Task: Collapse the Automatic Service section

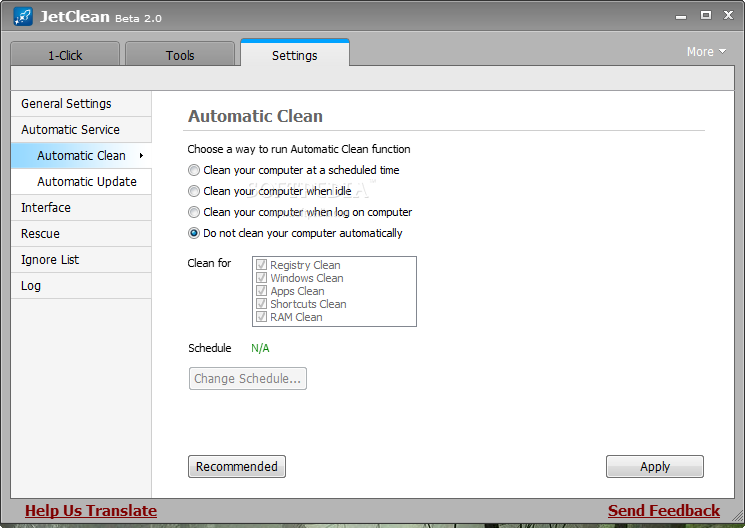Action: [81, 130]
